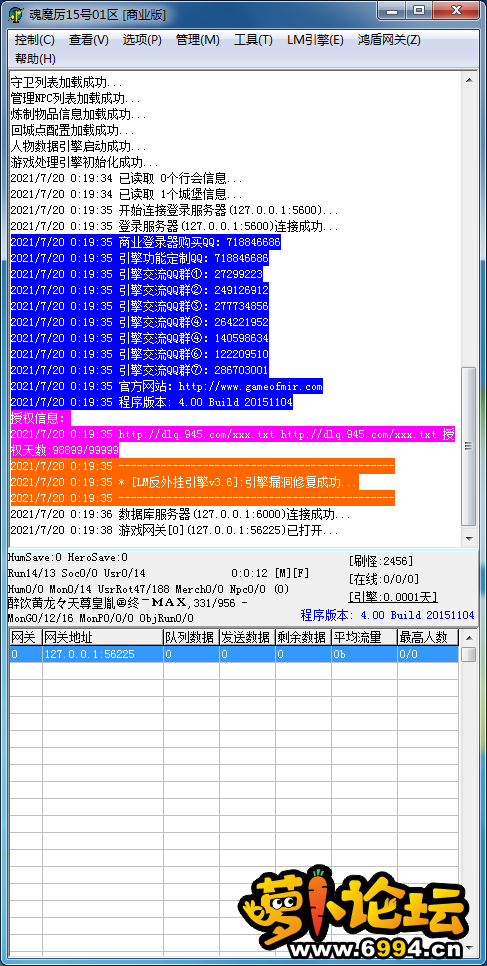487x966 pixels.
Task: Click the 0b average traffic cell
Action: tap(364, 654)
